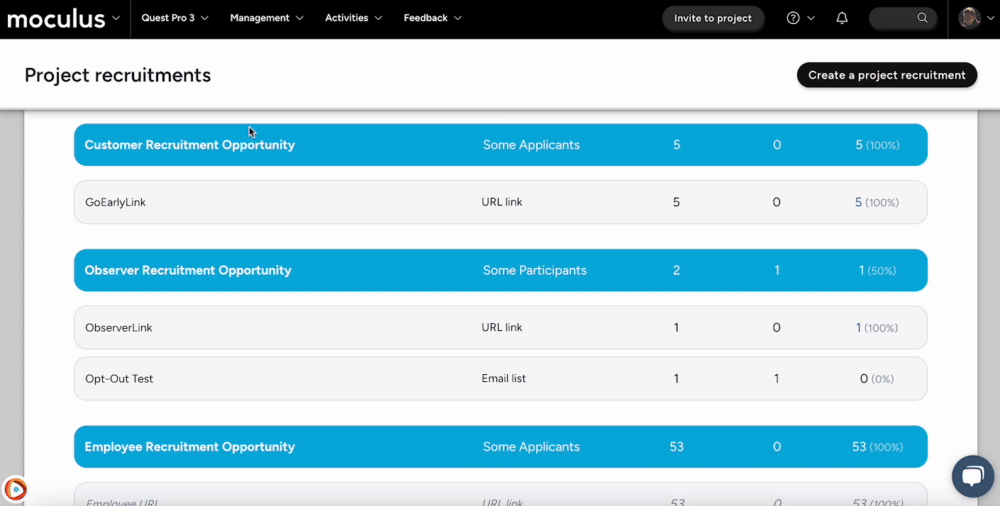Click Invite to project button
This screenshot has height=506, width=1000.
[713, 18]
